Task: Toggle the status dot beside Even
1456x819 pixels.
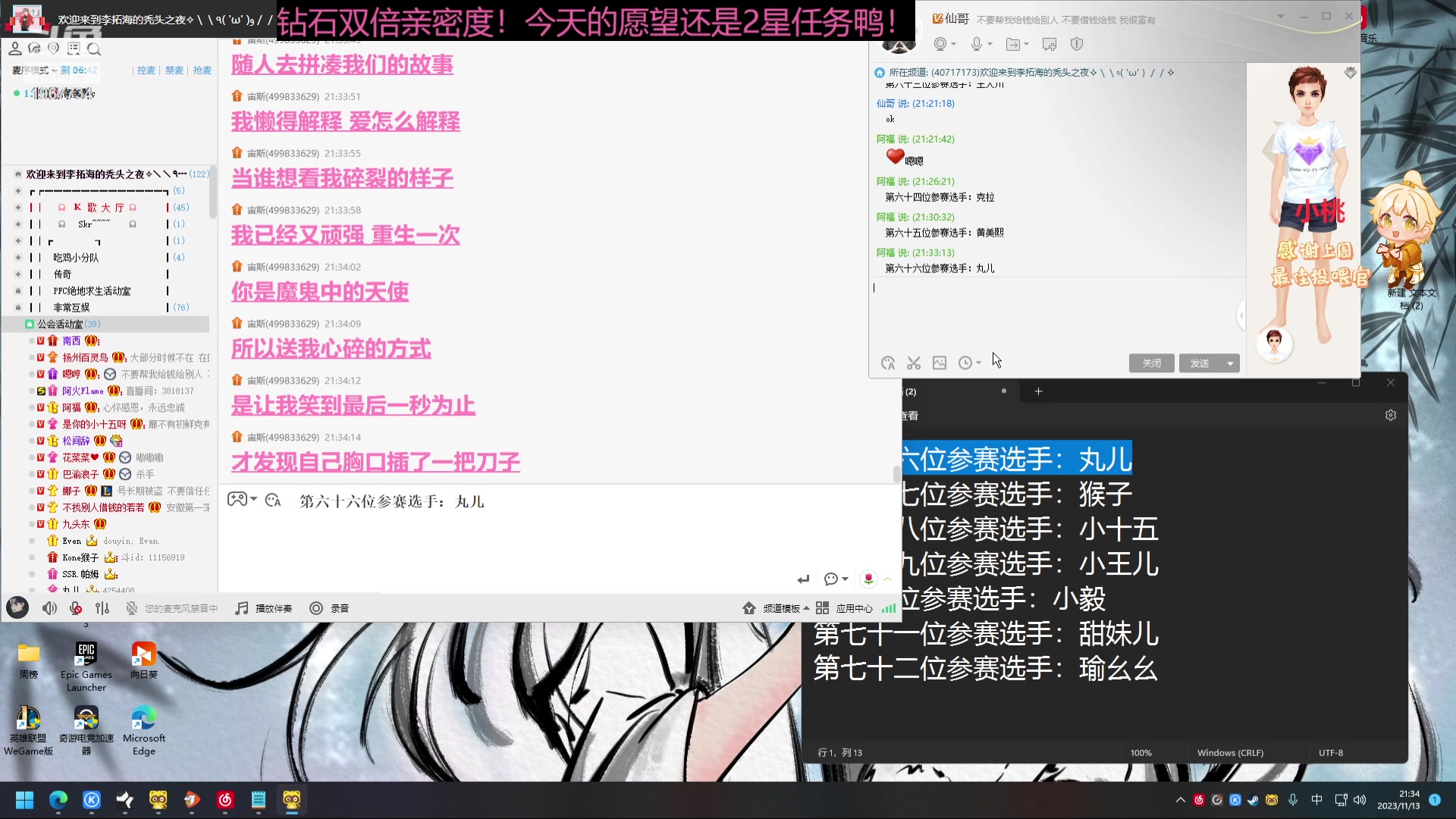Action: click(32, 541)
